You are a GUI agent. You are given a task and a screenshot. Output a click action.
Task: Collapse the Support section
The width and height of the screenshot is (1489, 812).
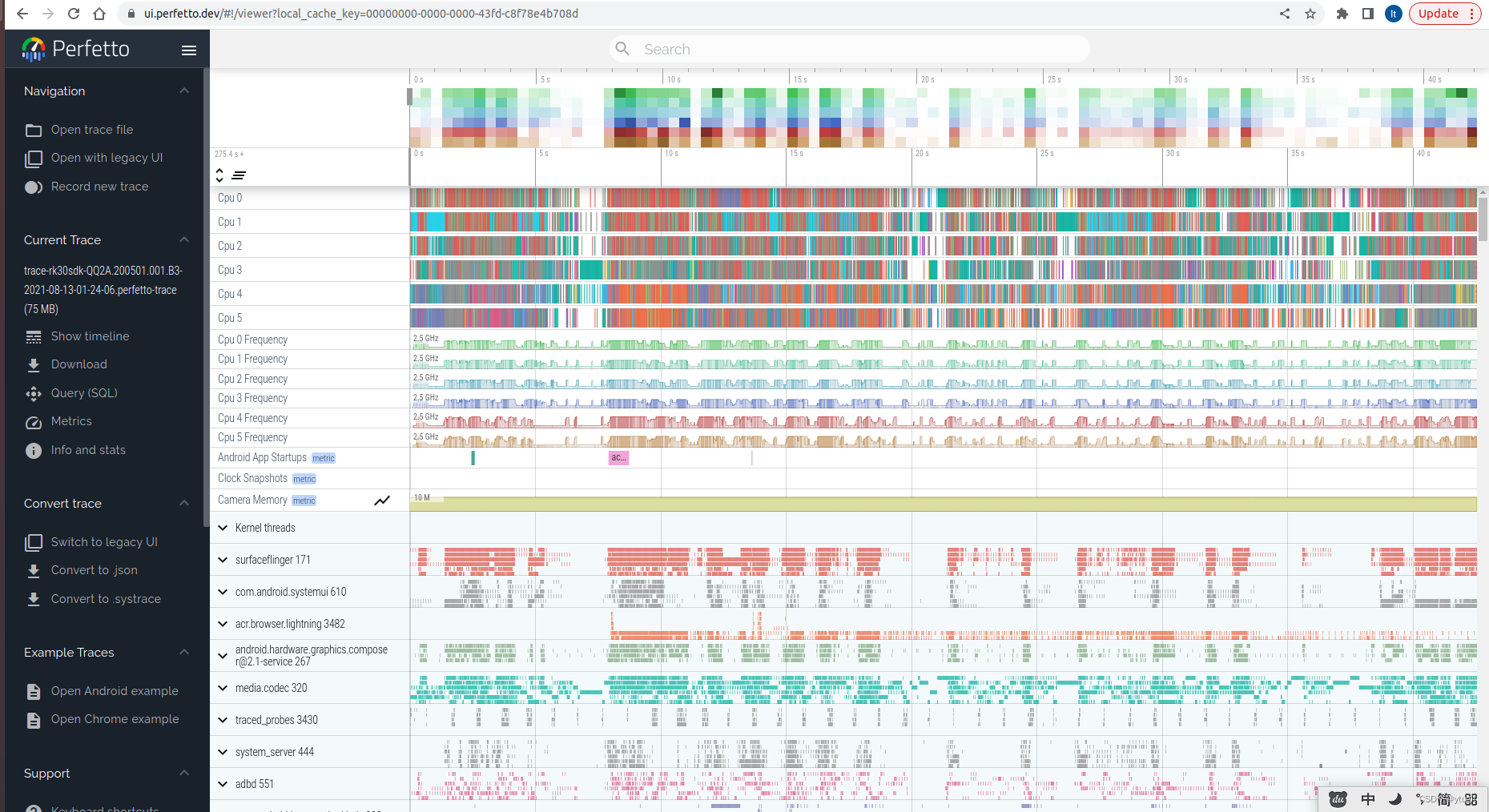coord(184,774)
